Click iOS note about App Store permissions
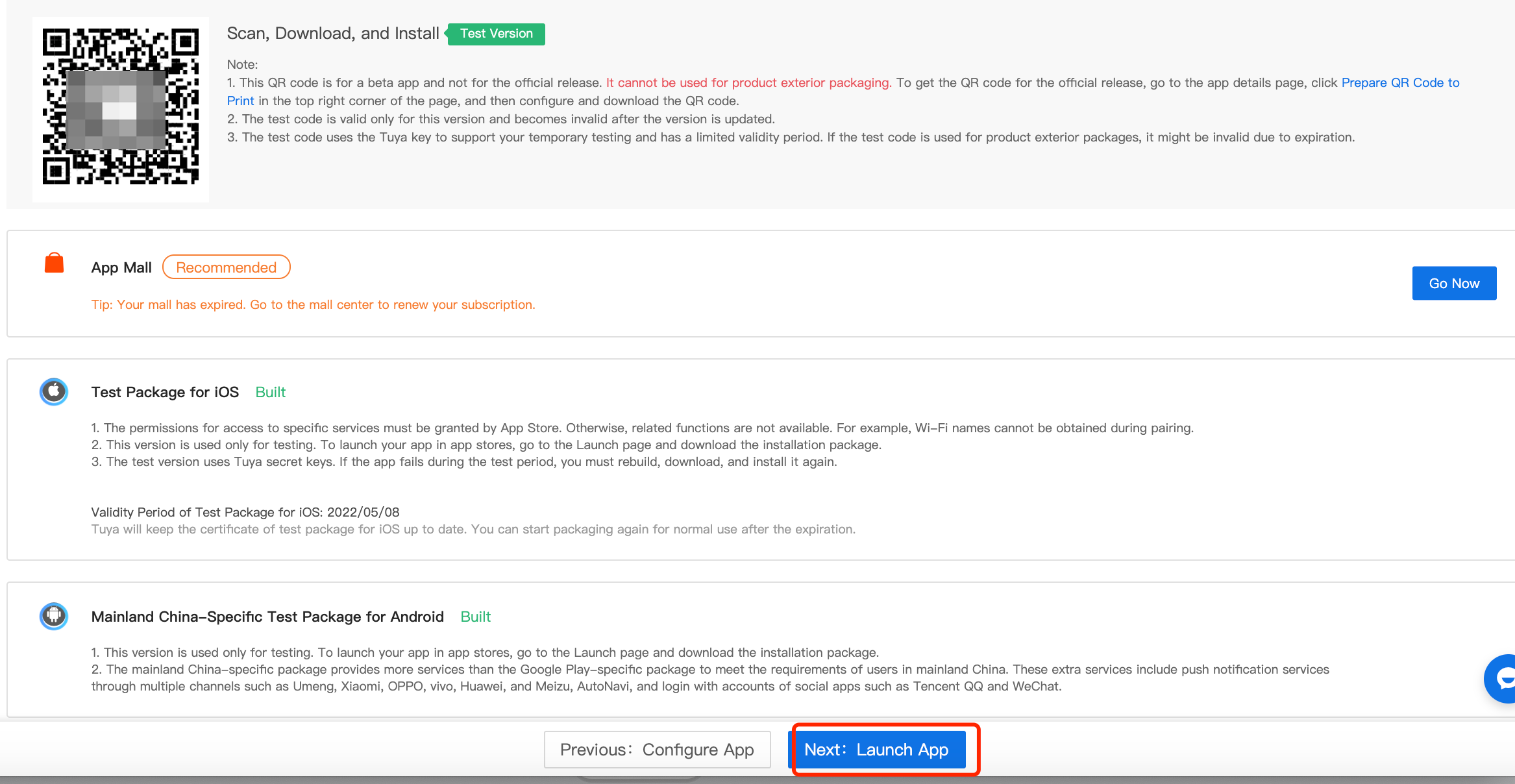 click(643, 428)
